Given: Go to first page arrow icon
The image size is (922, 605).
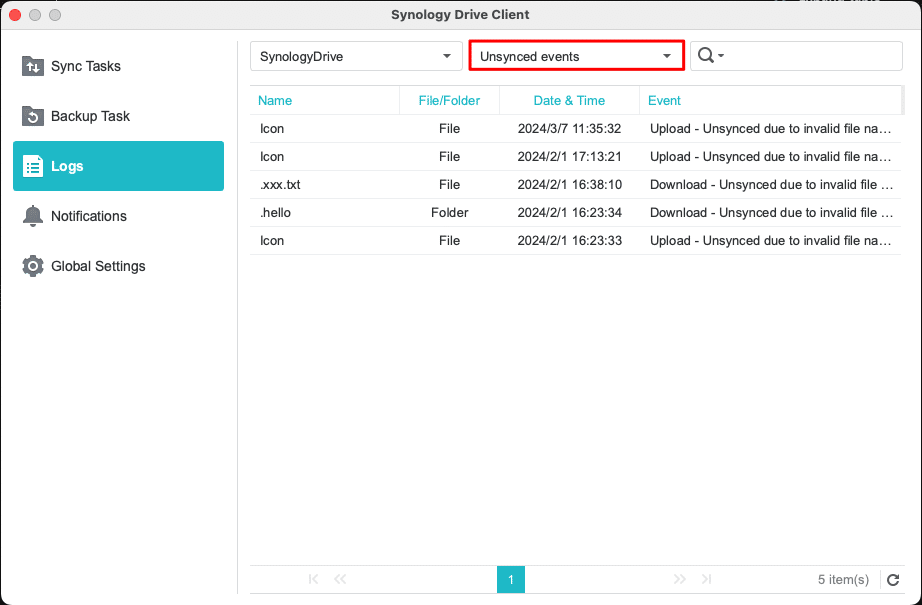Looking at the screenshot, I should (x=313, y=579).
